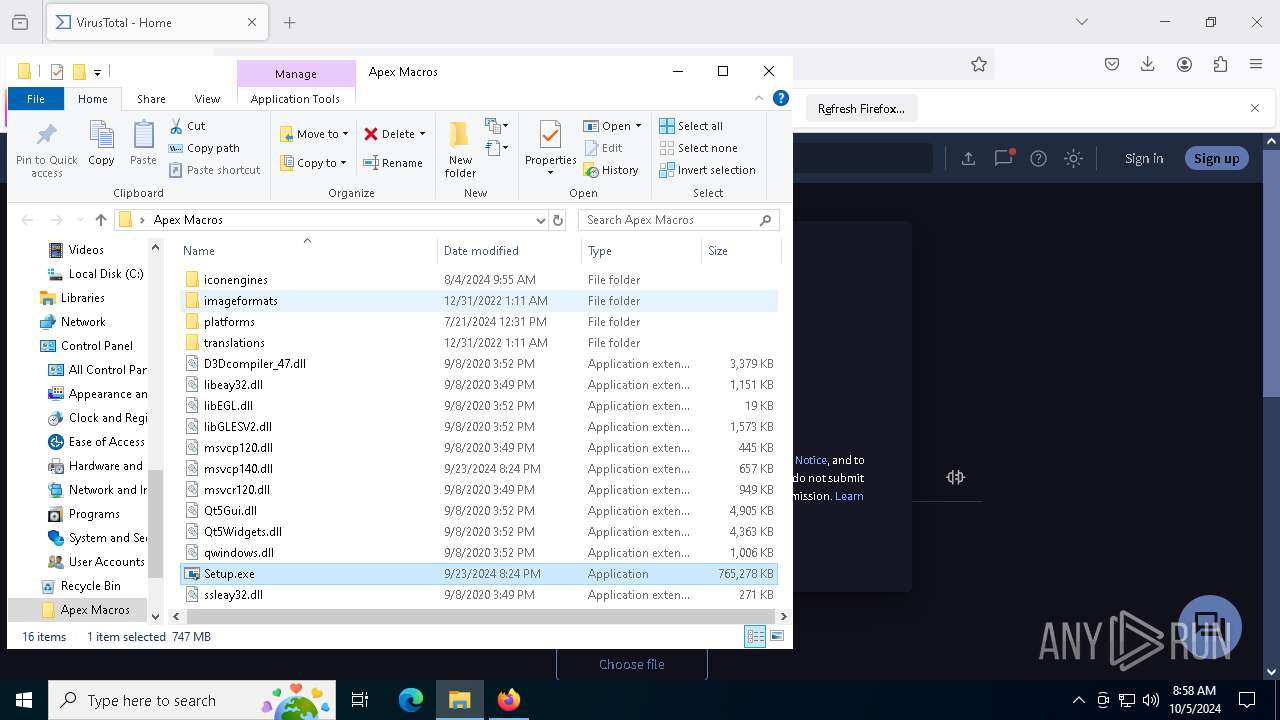The width and height of the screenshot is (1280, 720).
Task: Open VirusTotal help question icon
Action: click(x=1038, y=158)
